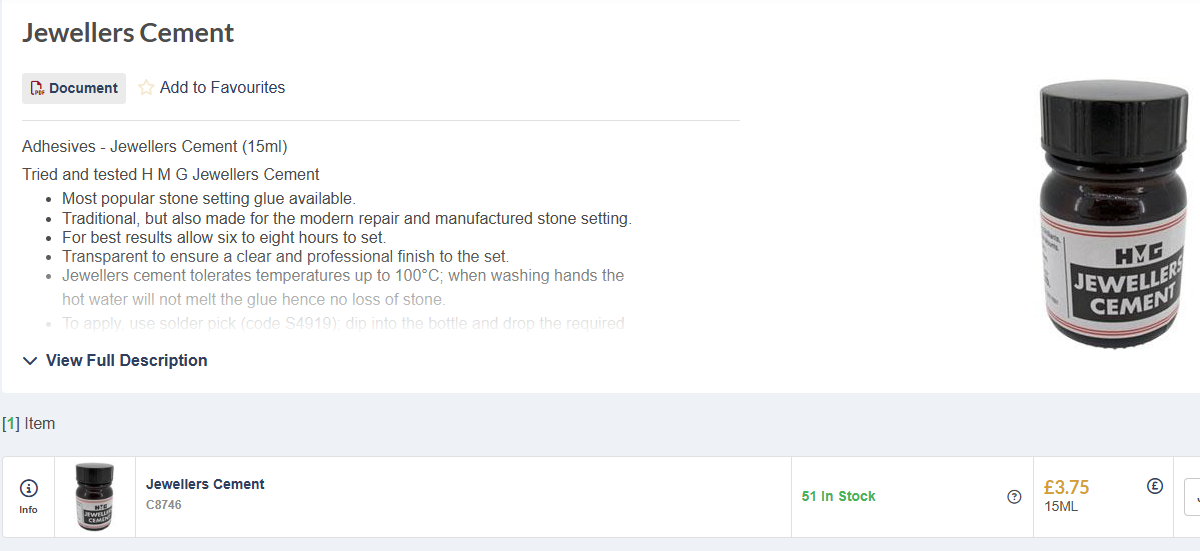This screenshot has width=1200, height=551.
Task: Click the 51 In Stock status text
Action: (838, 496)
